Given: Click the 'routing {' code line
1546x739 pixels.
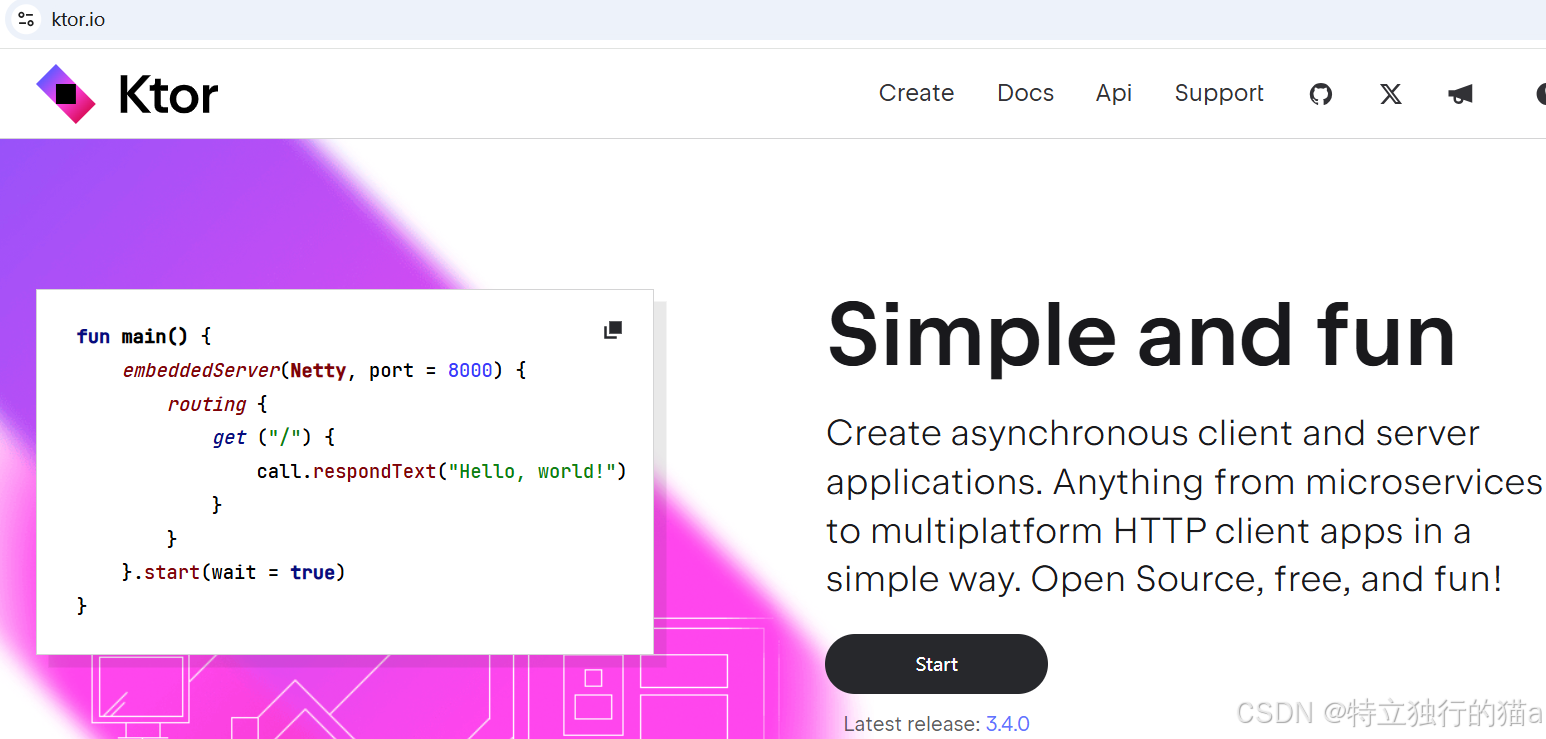Looking at the screenshot, I should [218, 404].
